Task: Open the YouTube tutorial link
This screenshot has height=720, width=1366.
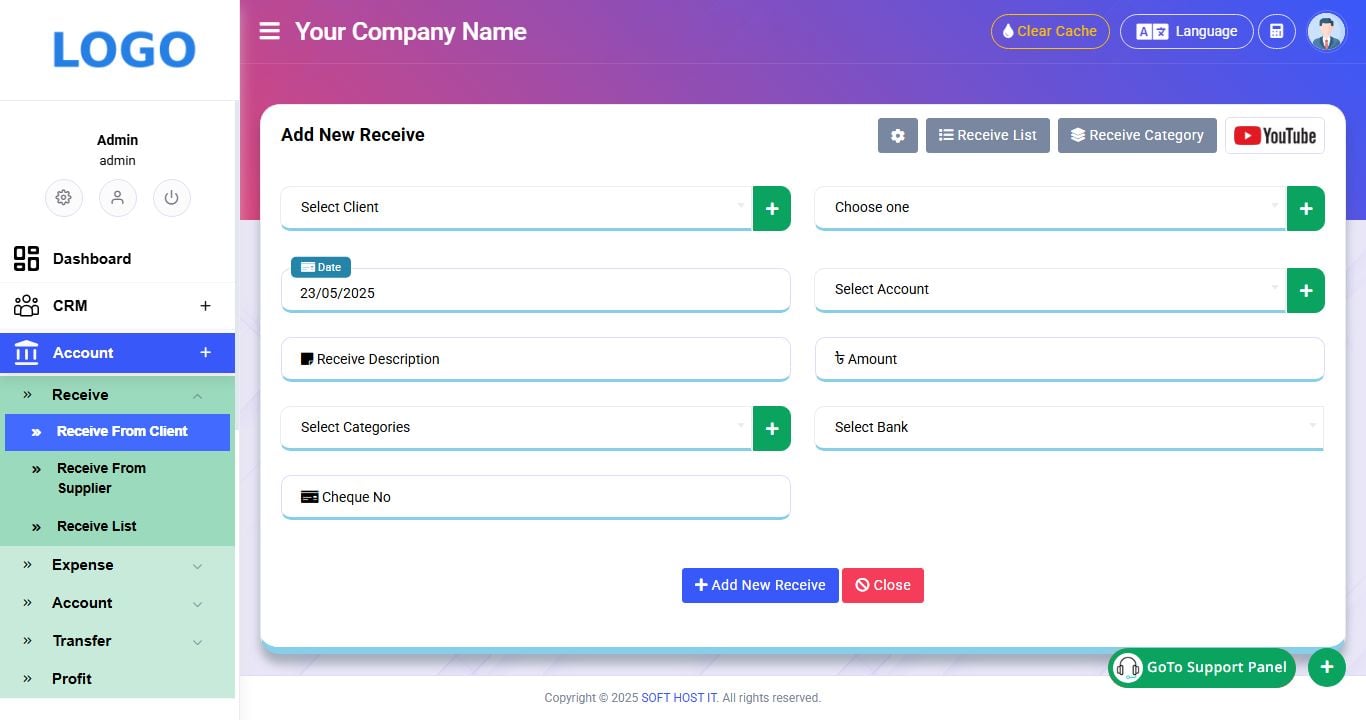Action: coord(1275,135)
